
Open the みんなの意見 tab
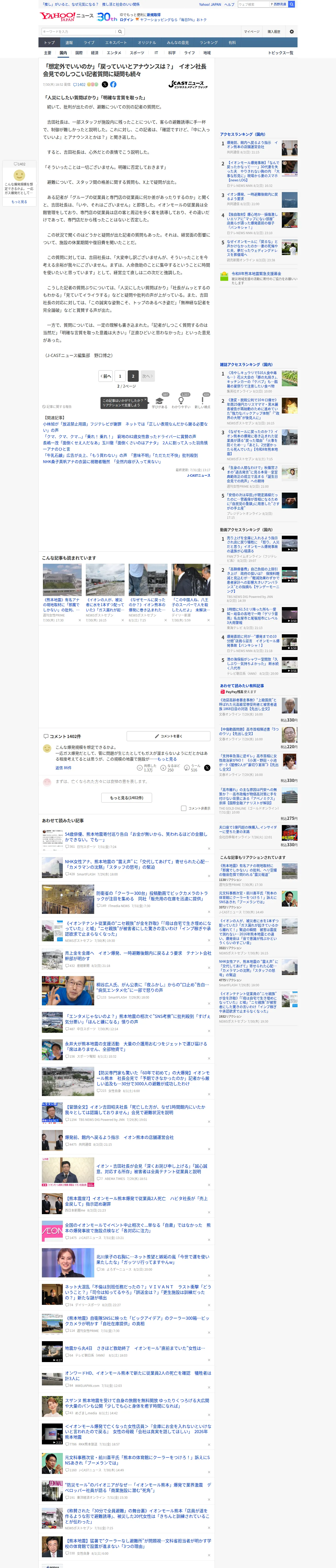[x=178, y=43]
